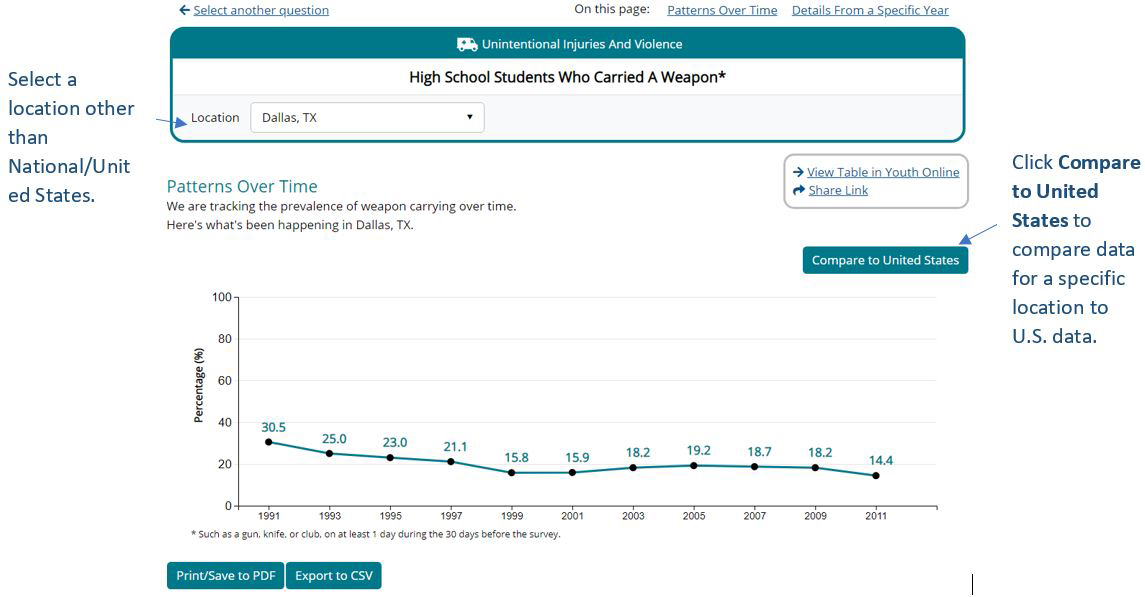
Task: Click the 14.4 data point for 2011
Action: (877, 476)
